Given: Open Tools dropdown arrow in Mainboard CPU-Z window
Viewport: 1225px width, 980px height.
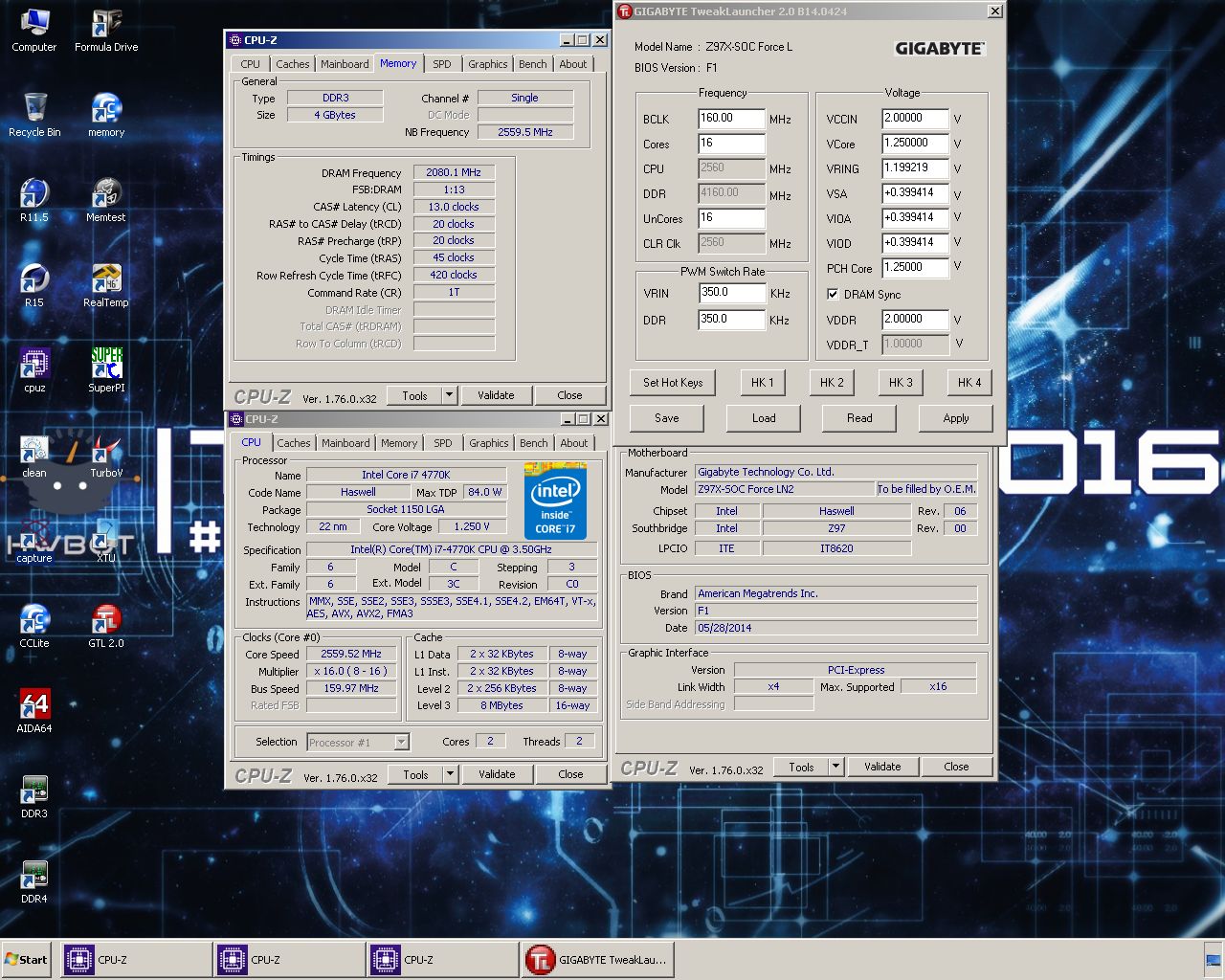Looking at the screenshot, I should (835, 767).
